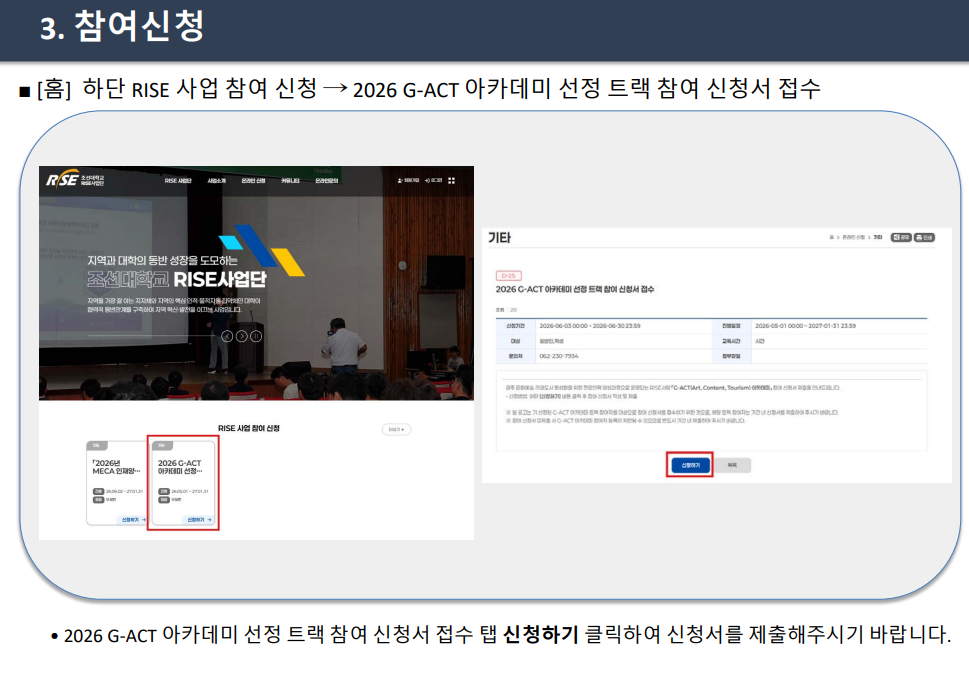This screenshot has height=686, width=969.
Task: Click 신청하기 arrow on the G-ACT card
Action: click(x=200, y=520)
